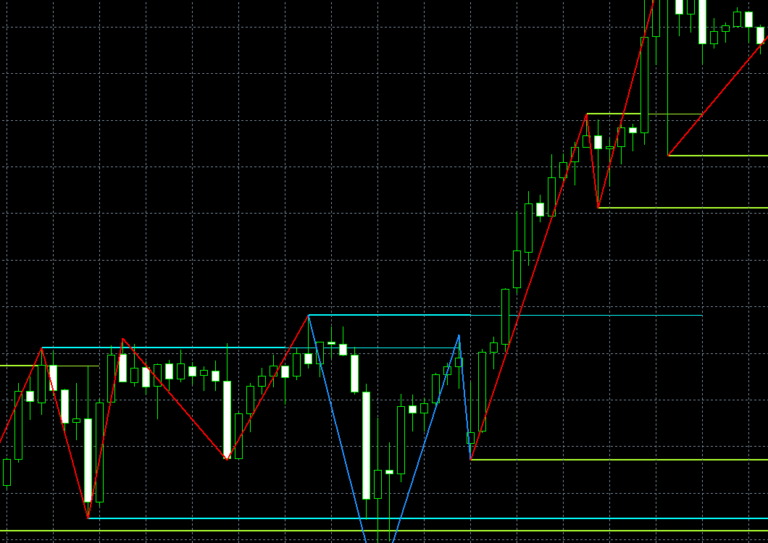Viewport: 768px width, 543px height.
Task: Select the thick cyan line atop the blue zigzag
Action: point(390,315)
